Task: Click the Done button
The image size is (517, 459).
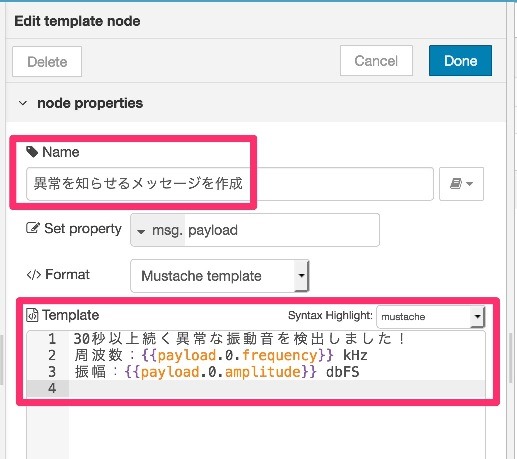Action: click(x=460, y=61)
